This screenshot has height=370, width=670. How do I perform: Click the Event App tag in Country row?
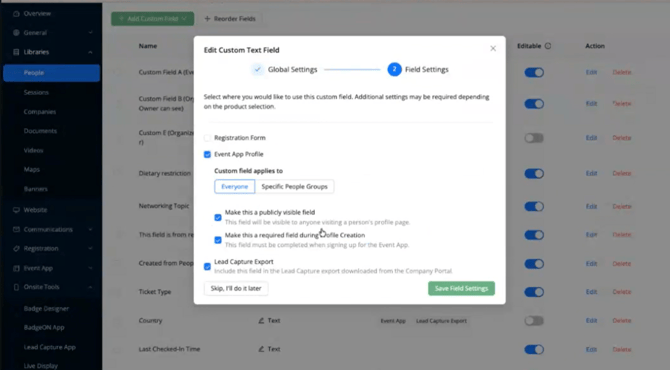pyautogui.click(x=393, y=321)
